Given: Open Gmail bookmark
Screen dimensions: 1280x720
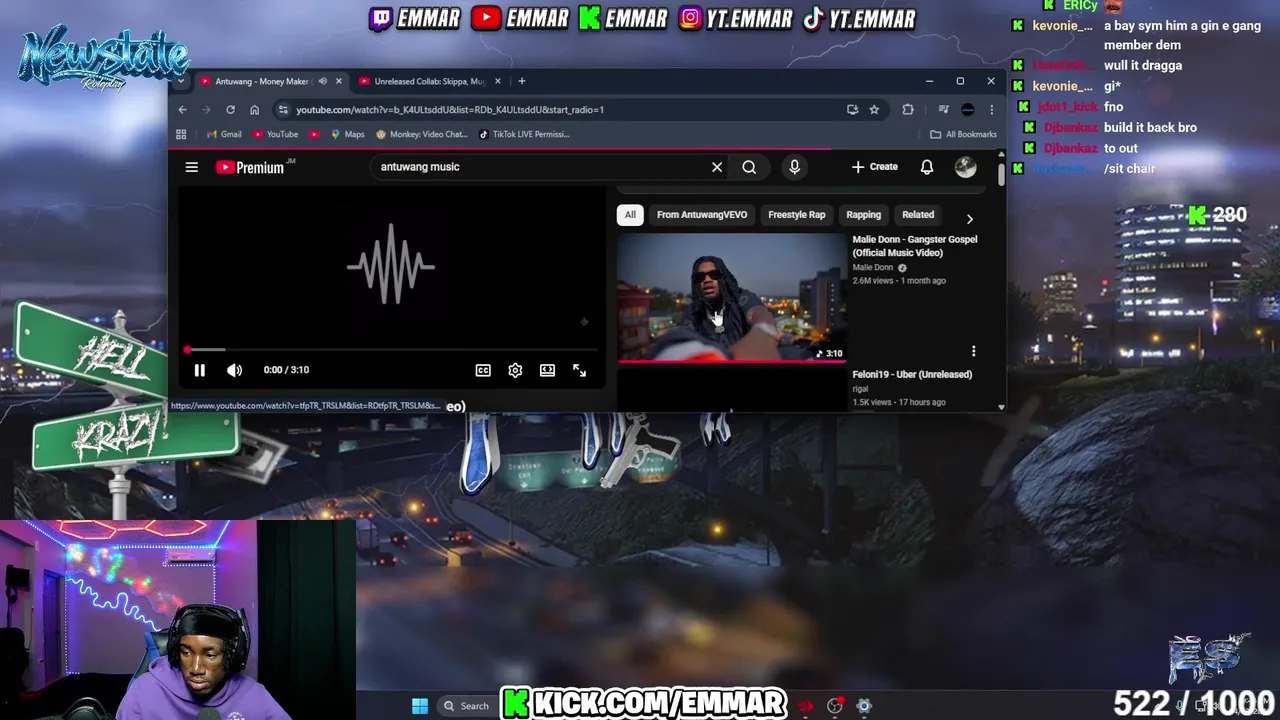Looking at the screenshot, I should (x=224, y=134).
